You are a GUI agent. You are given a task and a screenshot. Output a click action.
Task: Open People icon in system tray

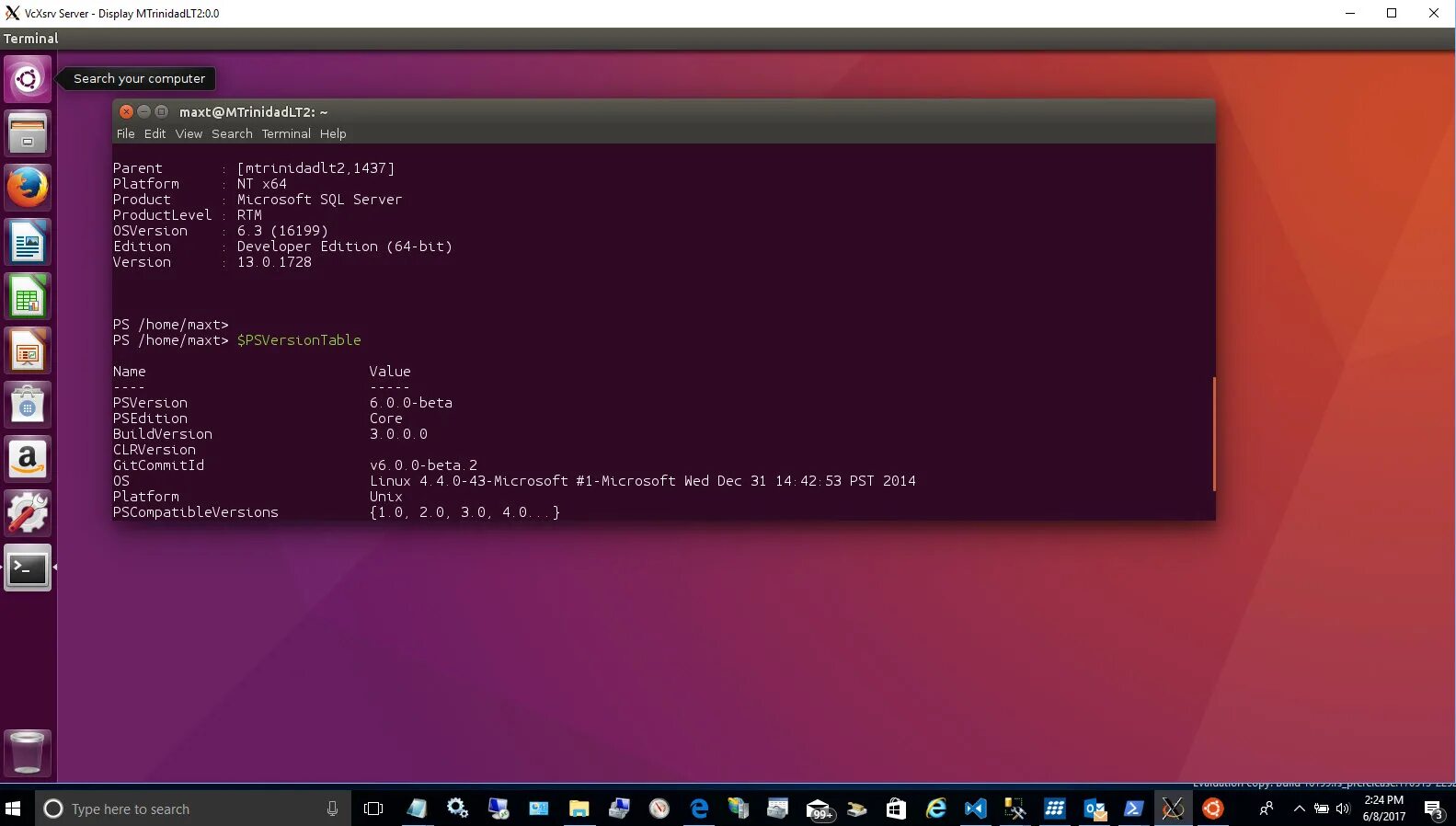[x=1267, y=809]
